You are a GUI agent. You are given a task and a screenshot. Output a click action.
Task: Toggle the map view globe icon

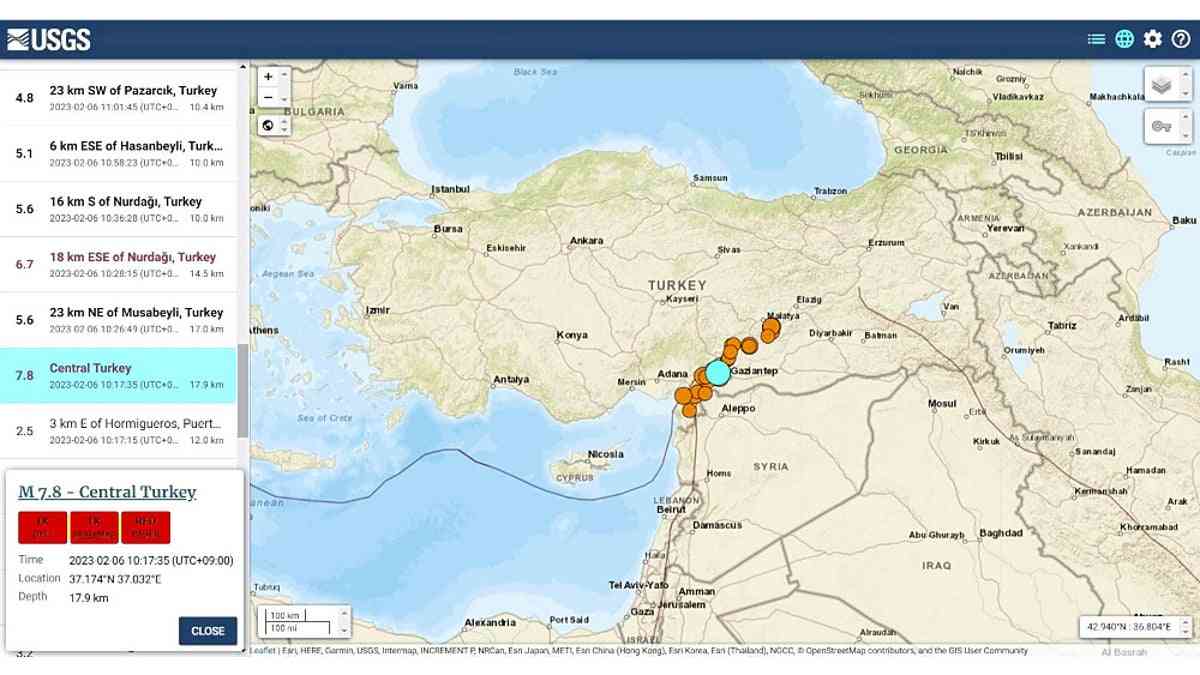[x=1125, y=39]
